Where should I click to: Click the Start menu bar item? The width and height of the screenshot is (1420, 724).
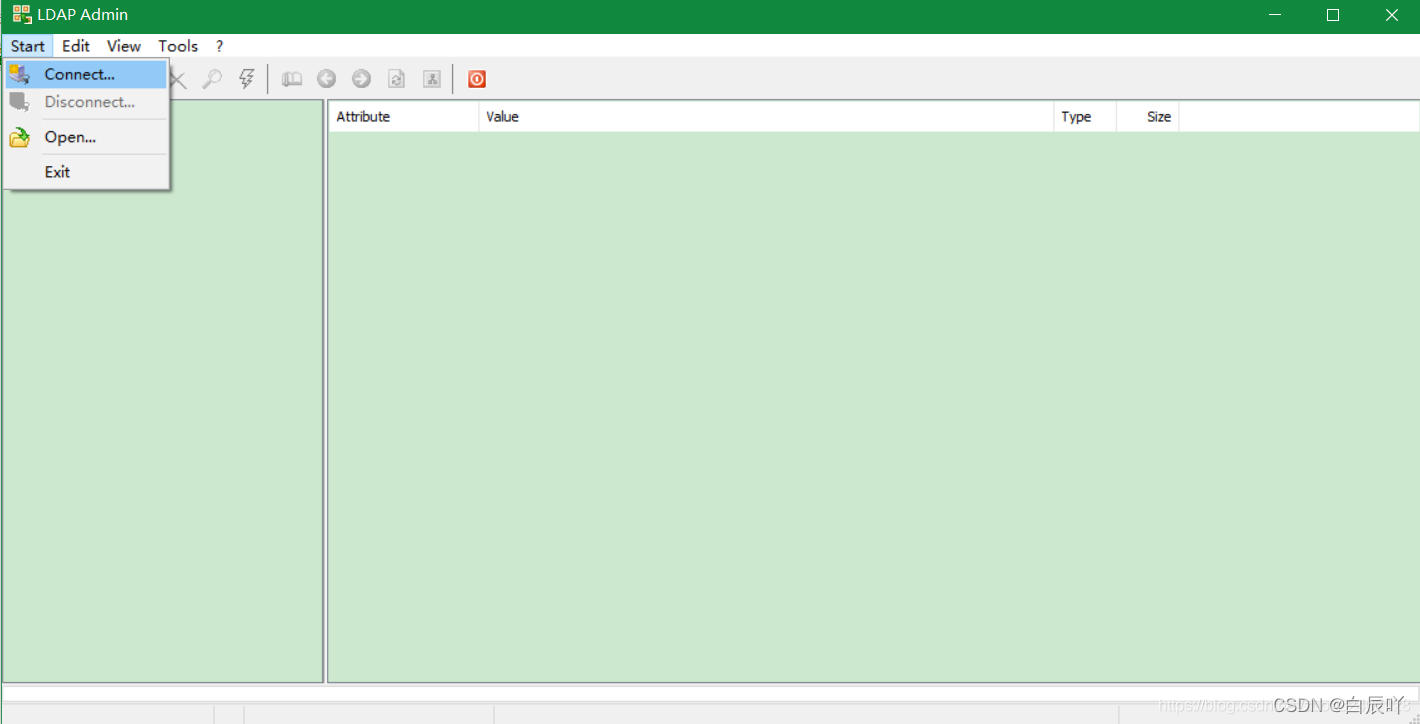[28, 46]
